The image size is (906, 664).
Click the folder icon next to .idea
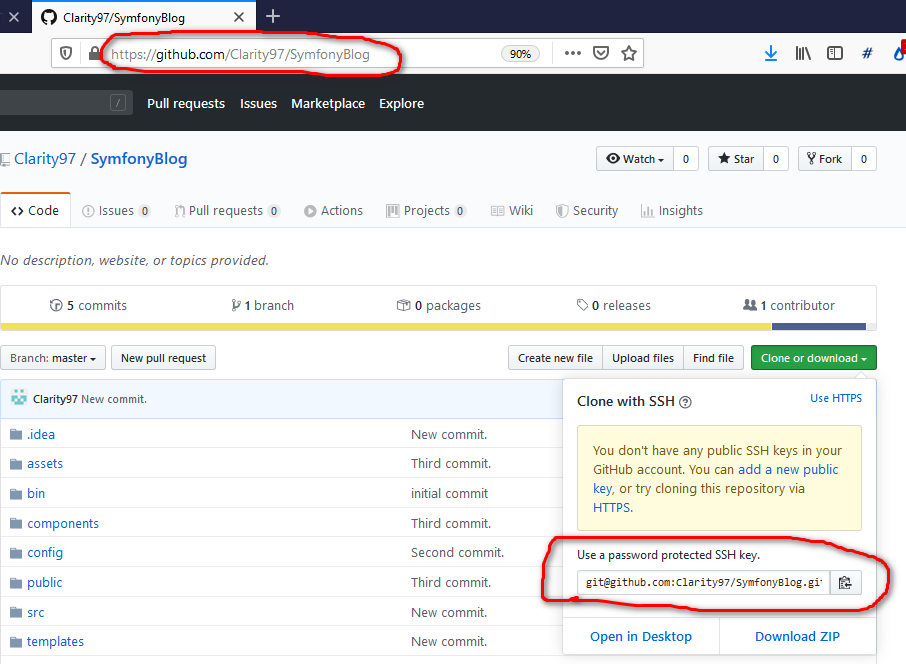16,435
